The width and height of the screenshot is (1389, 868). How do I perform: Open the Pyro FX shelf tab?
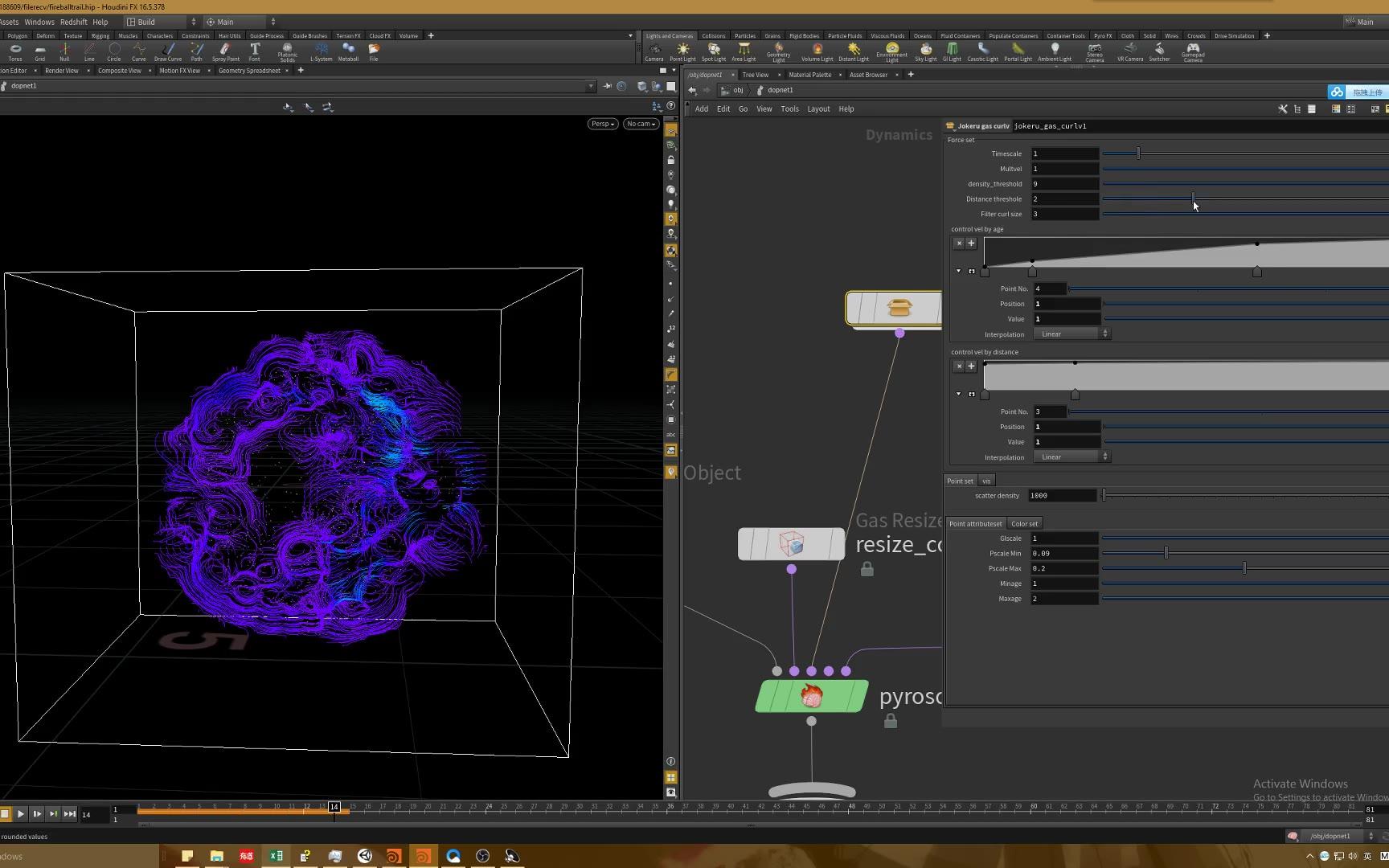1103,35
